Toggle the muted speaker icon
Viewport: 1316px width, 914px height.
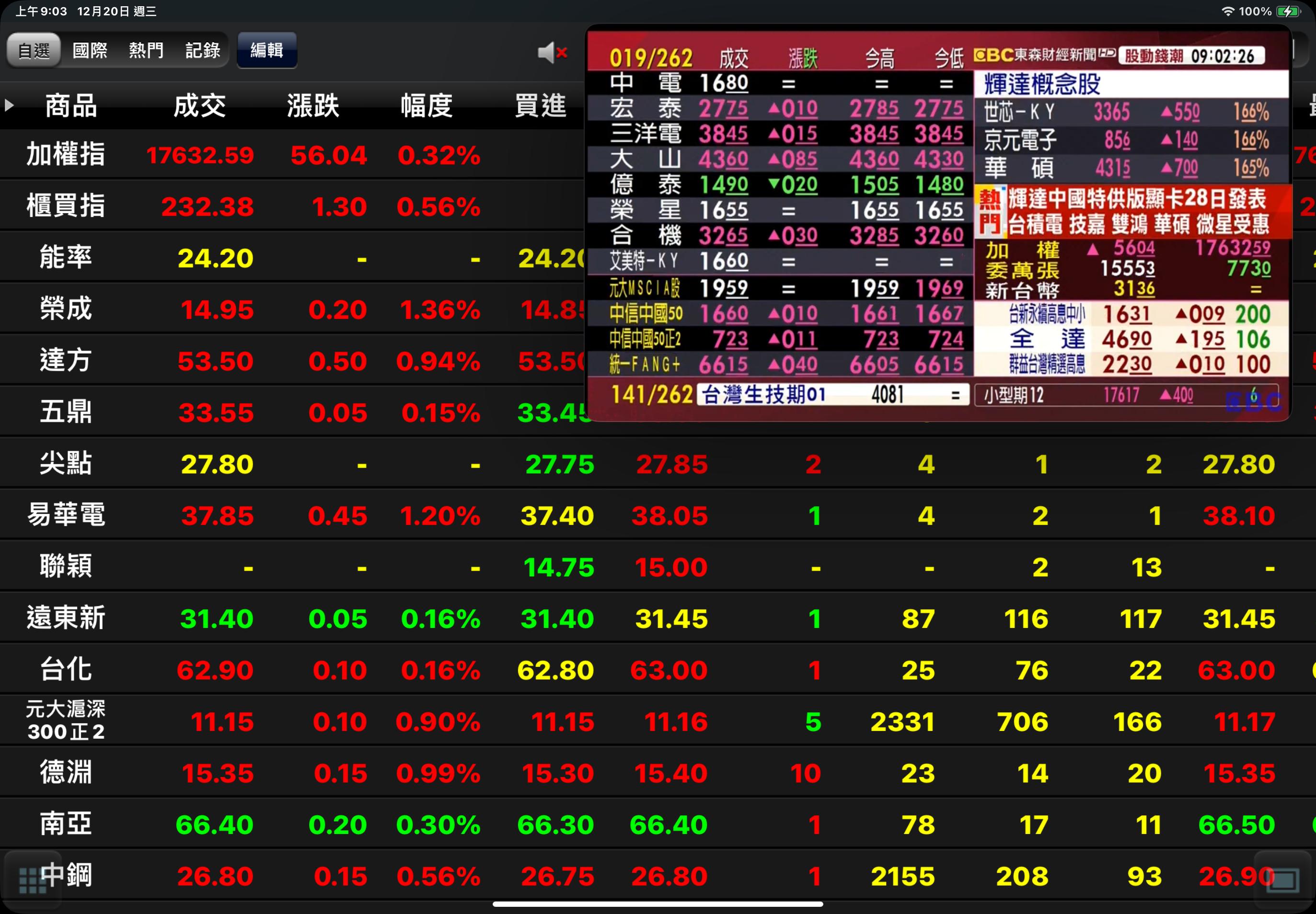click(x=552, y=53)
